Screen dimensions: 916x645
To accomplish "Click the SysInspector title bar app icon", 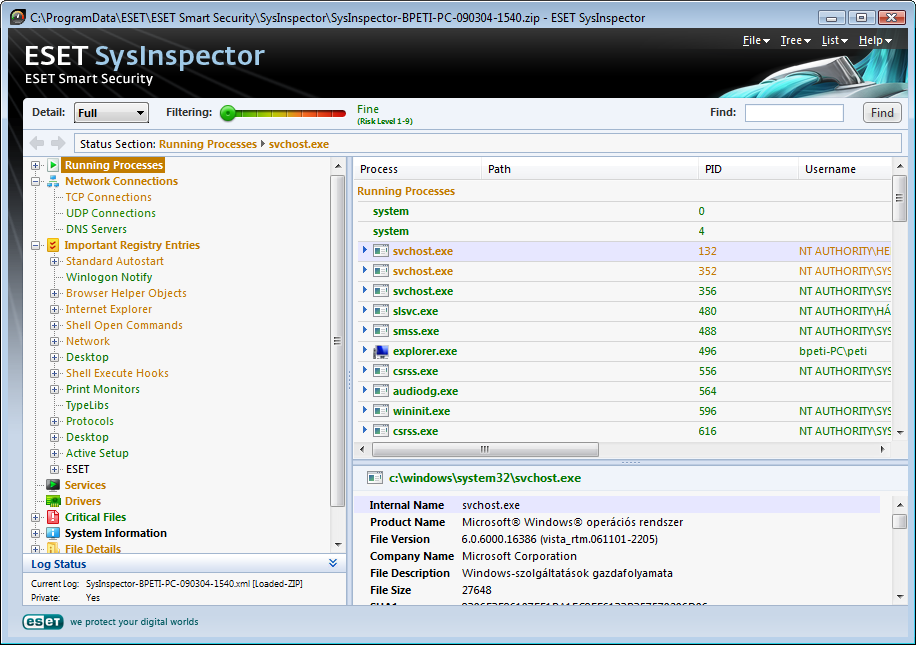I will click(x=18, y=17).
